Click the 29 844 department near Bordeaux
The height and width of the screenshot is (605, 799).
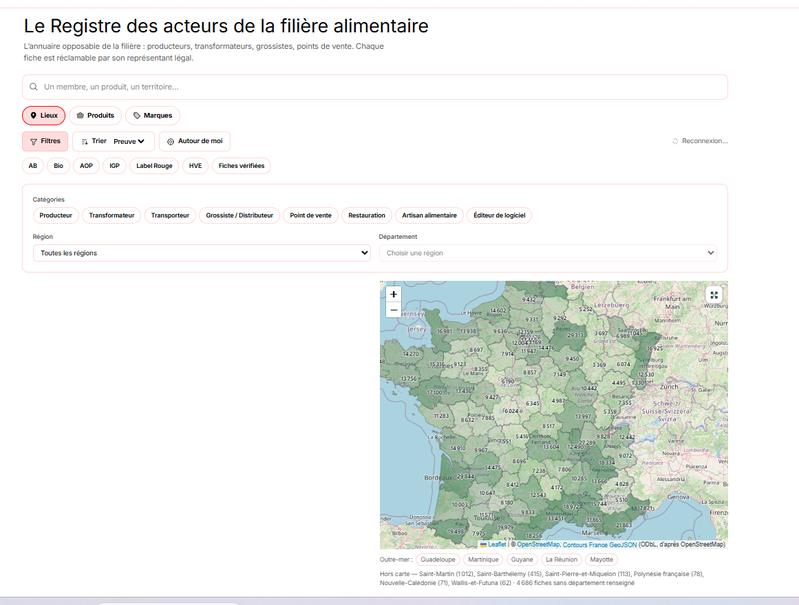465,477
